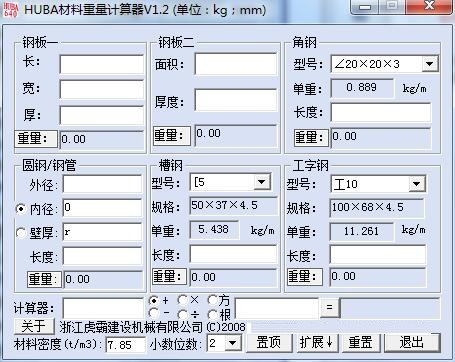Screen dimensions: 455x362
Task: Click the 材料密度 density input field
Action: coord(126,345)
